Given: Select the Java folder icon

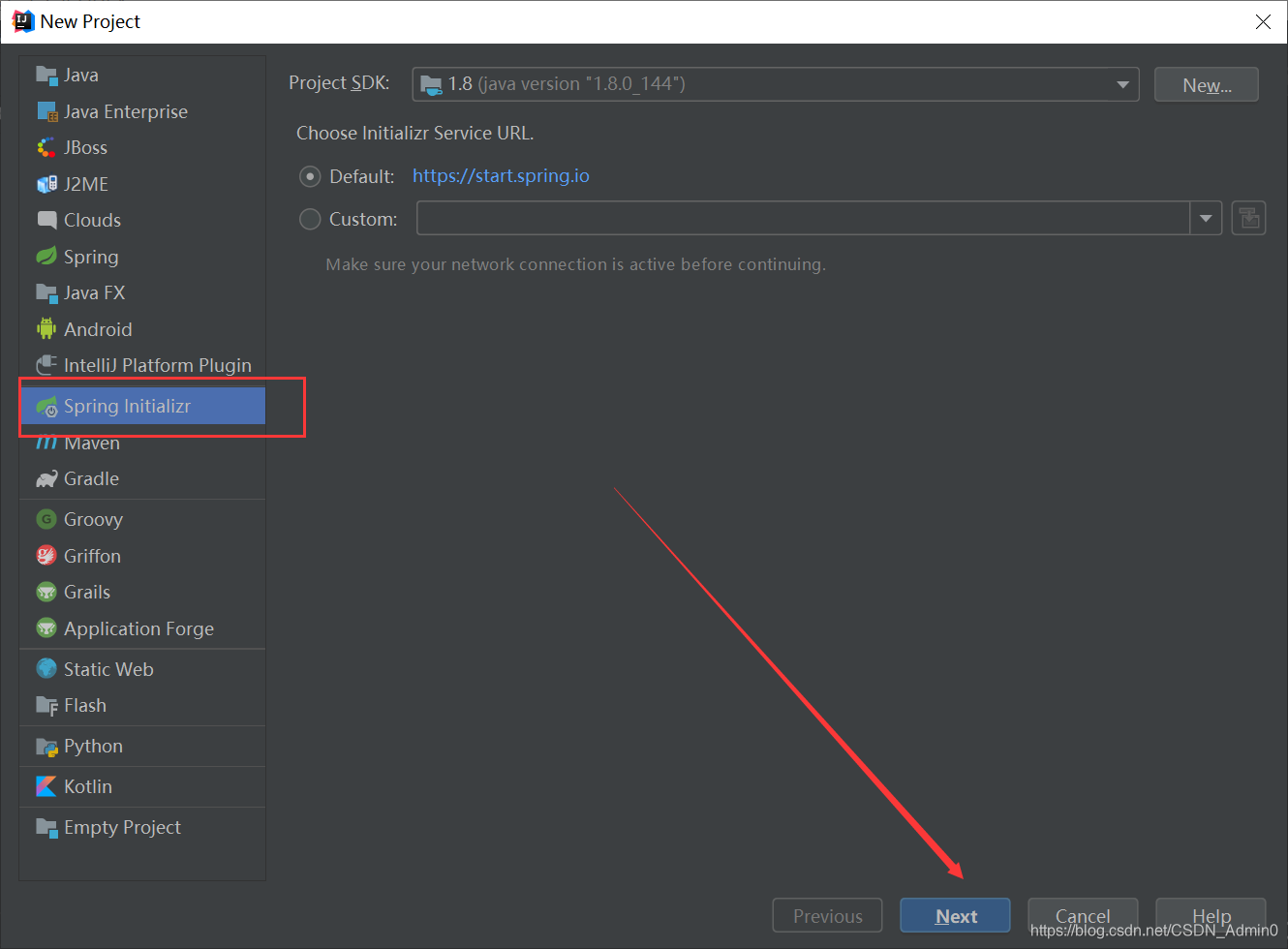Looking at the screenshot, I should pos(46,76).
